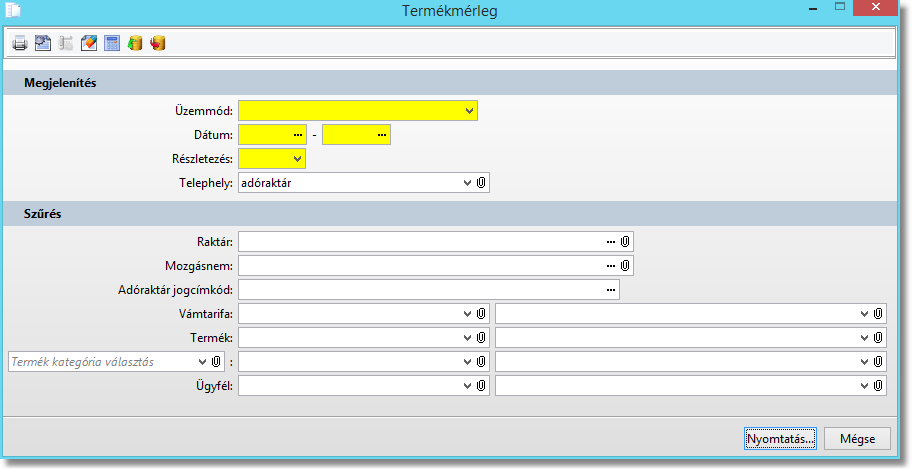Expand the second Termék dropdown arrow

(x=864, y=338)
